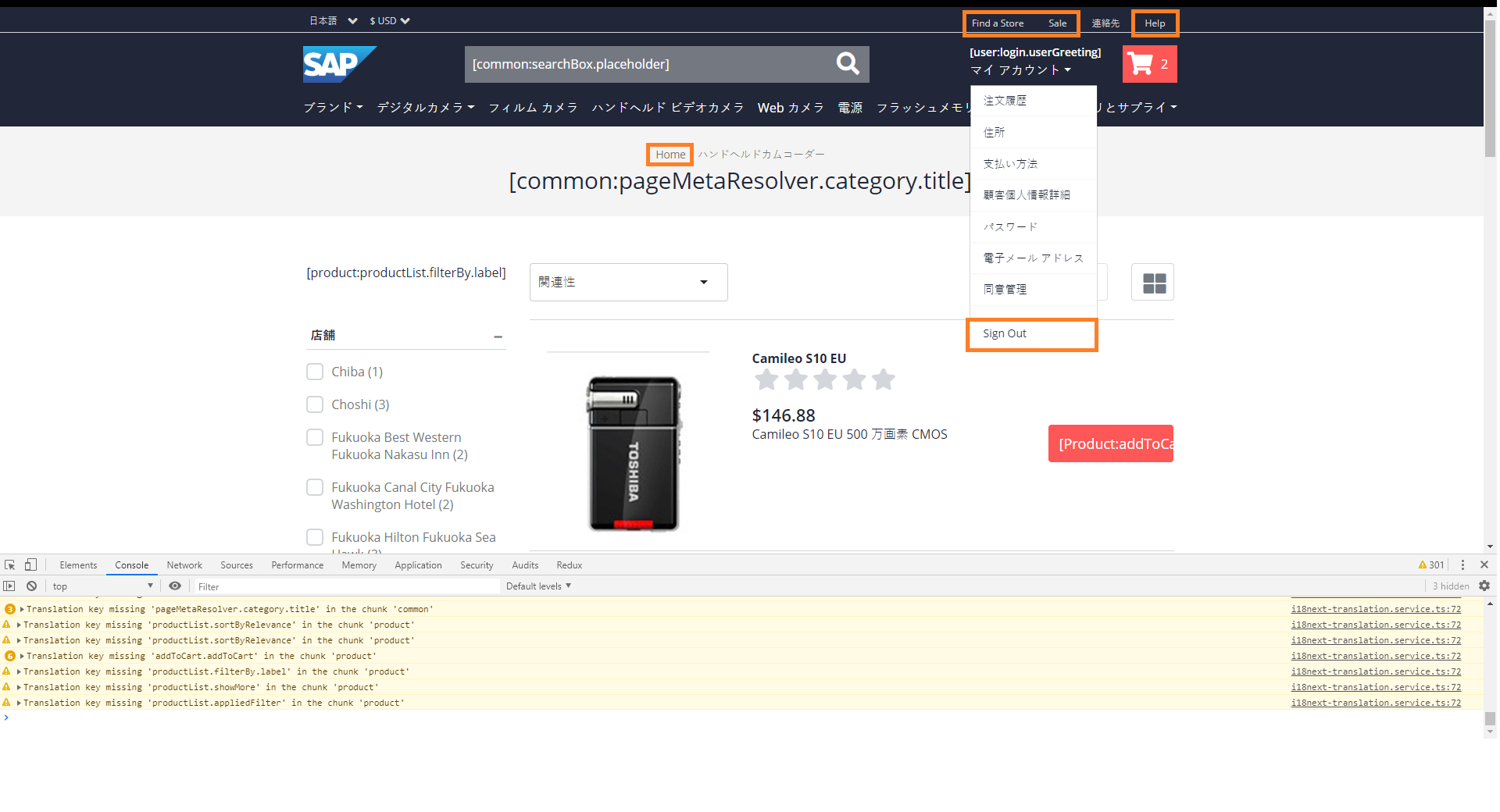Check Fukuoka Best Western Nakasu Inn filter
The width and height of the screenshot is (1500, 812).
pyautogui.click(x=315, y=437)
